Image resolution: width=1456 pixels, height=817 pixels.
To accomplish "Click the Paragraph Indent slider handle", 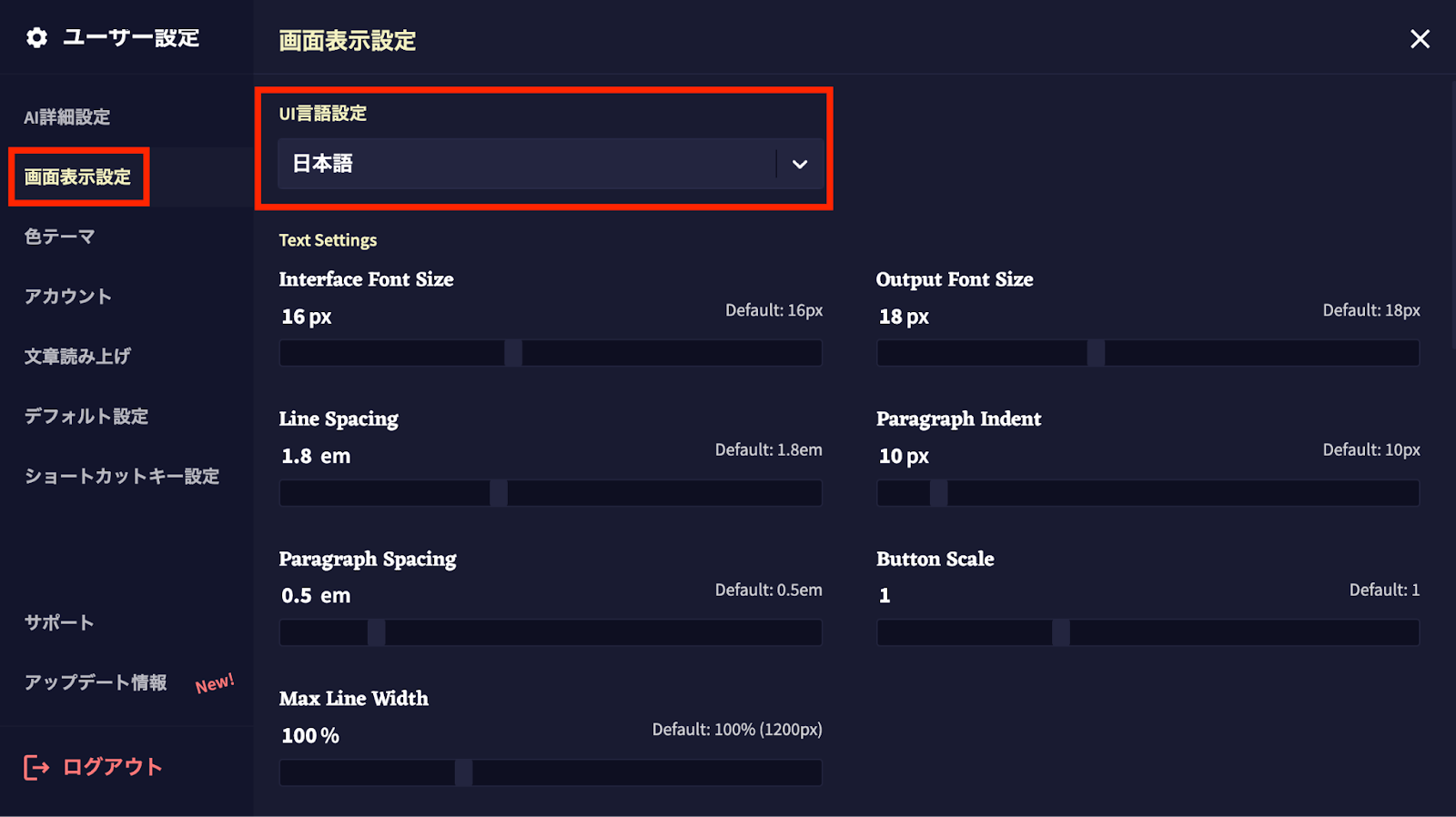I will (938, 493).
